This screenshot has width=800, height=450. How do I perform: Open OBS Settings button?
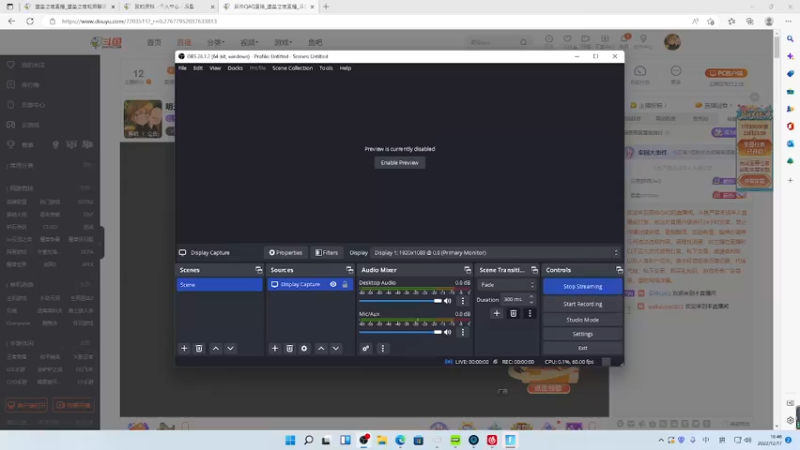click(583, 334)
